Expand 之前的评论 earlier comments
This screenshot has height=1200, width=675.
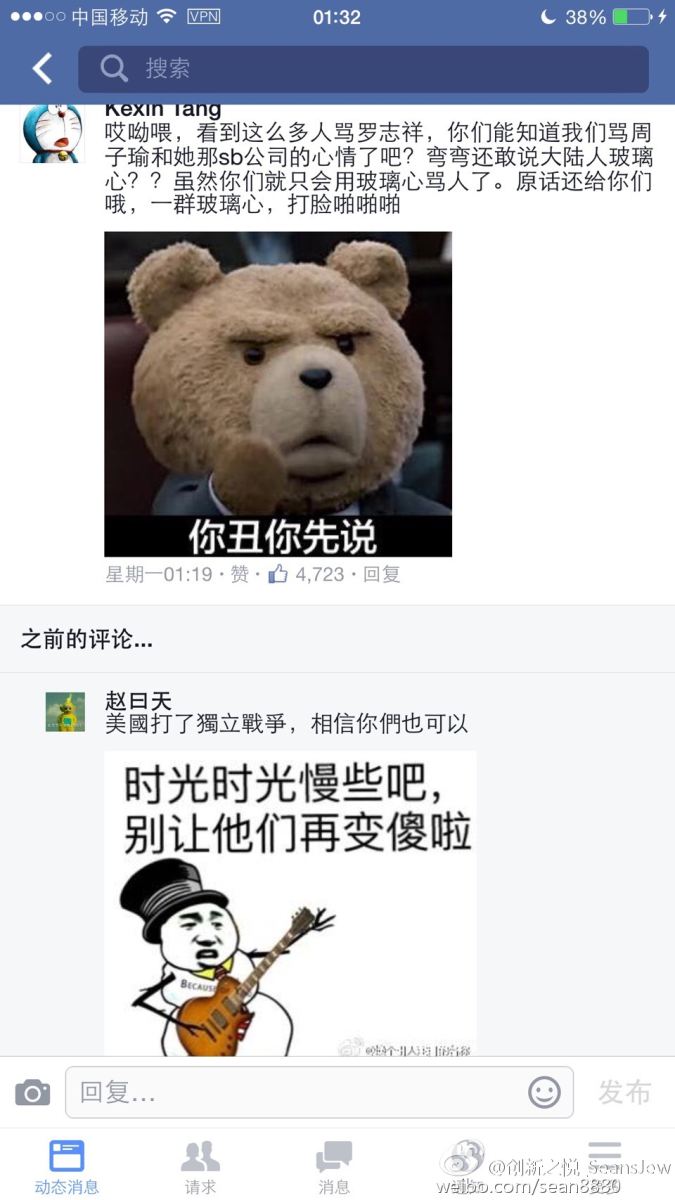pos(87,640)
